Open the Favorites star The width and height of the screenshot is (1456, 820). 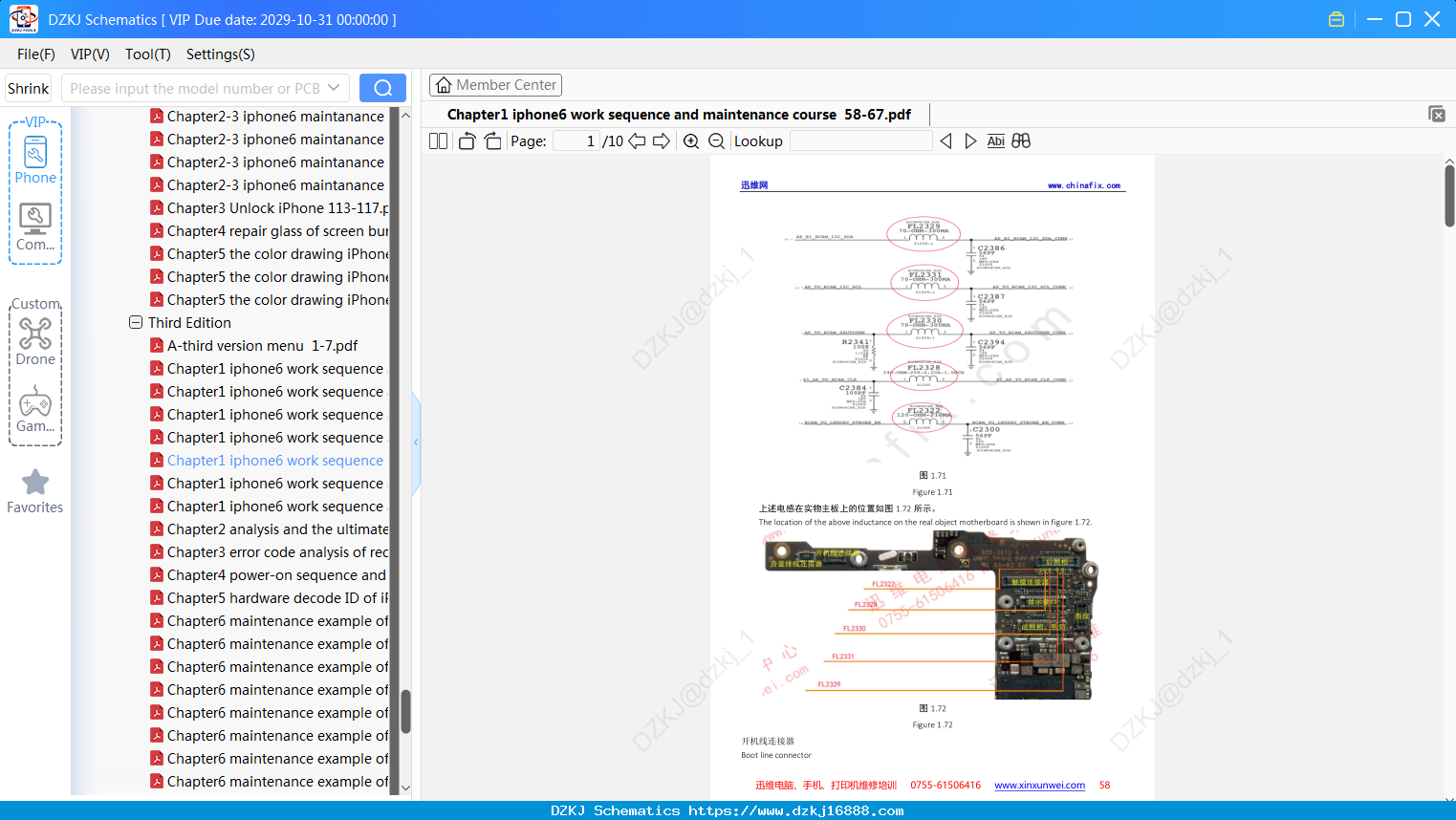tap(35, 491)
